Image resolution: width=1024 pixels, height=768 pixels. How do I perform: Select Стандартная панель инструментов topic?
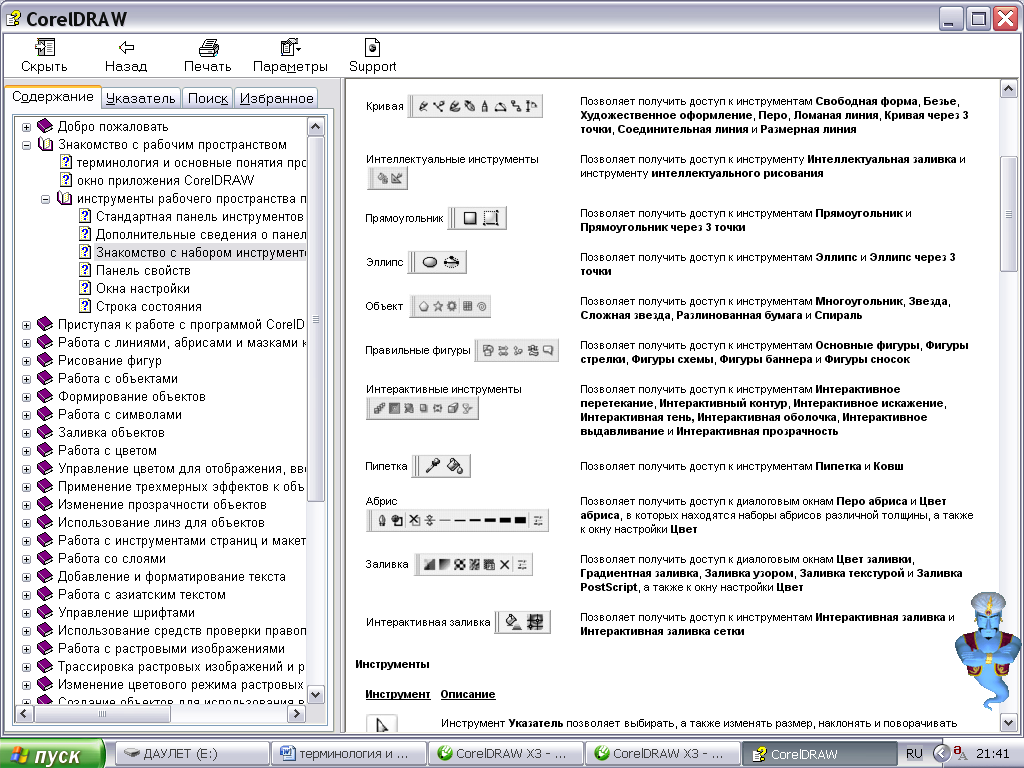pyautogui.click(x=199, y=216)
